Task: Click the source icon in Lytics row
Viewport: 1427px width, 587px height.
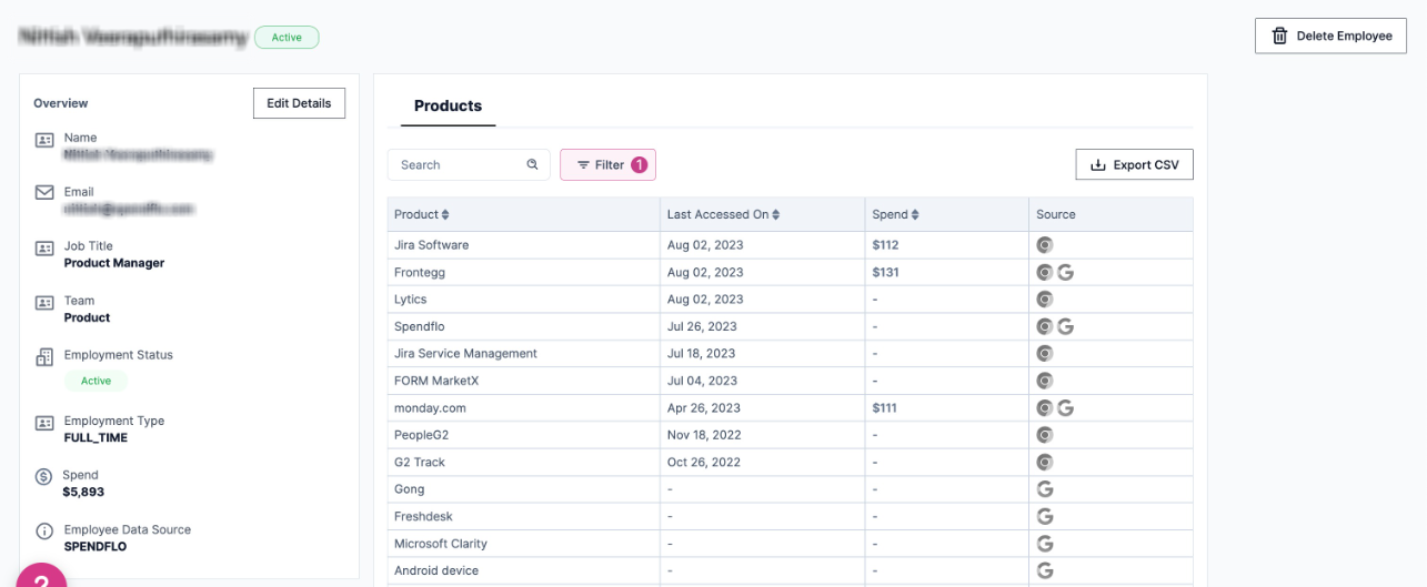Action: pyautogui.click(x=1044, y=299)
